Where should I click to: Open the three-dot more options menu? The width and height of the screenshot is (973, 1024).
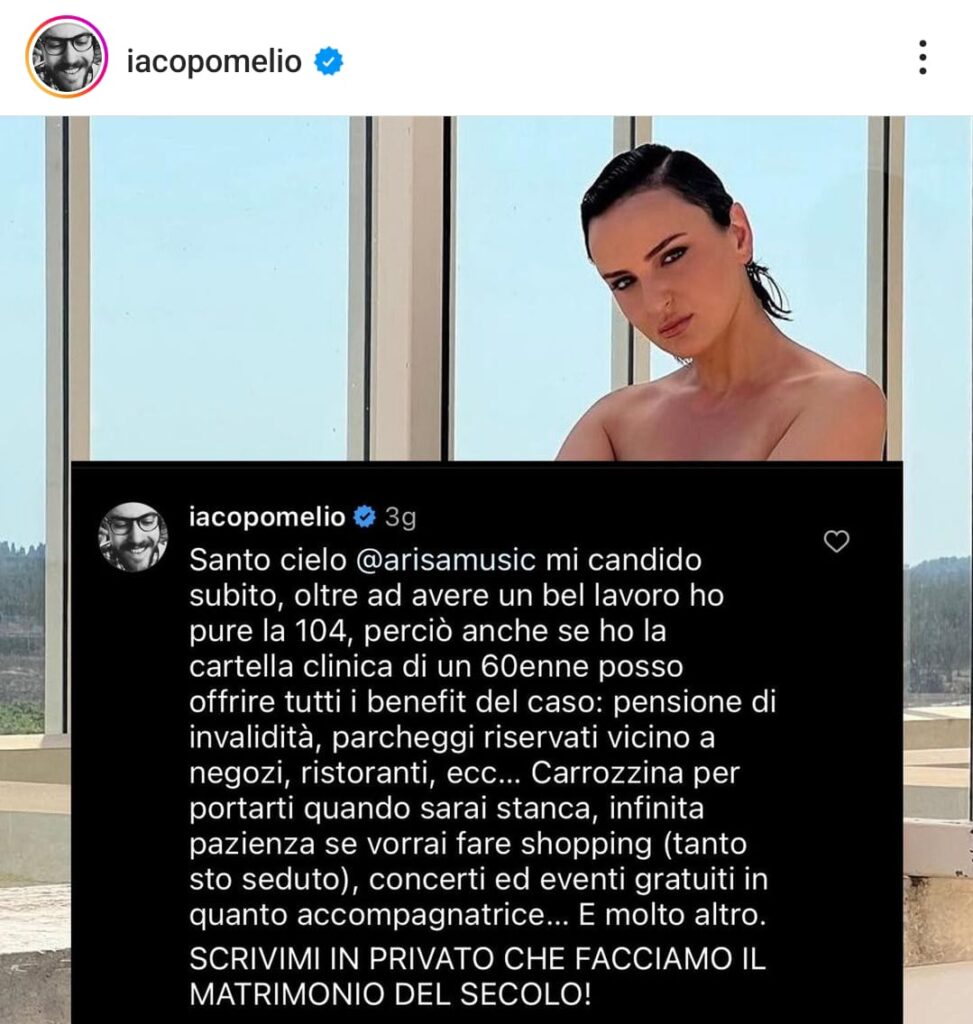(922, 57)
